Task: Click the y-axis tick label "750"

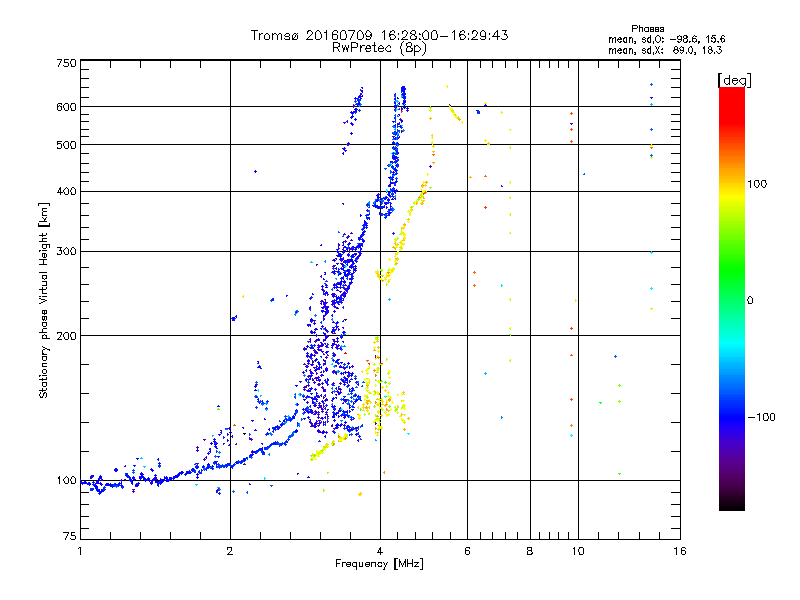Action: pyautogui.click(x=66, y=63)
